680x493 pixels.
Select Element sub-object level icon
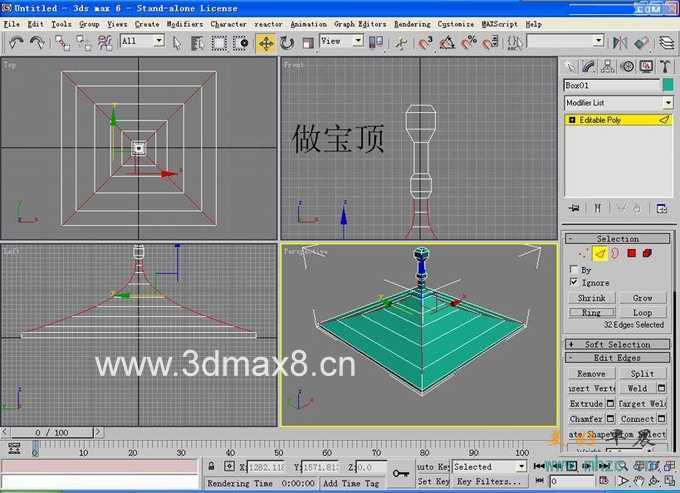click(x=647, y=253)
